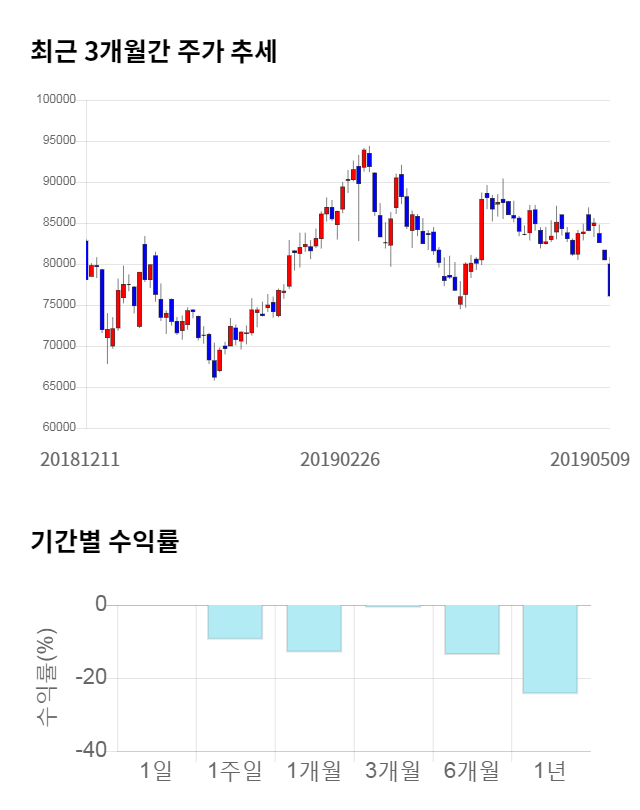
Task: Click the 100000 price axis label
Action: pos(56,100)
